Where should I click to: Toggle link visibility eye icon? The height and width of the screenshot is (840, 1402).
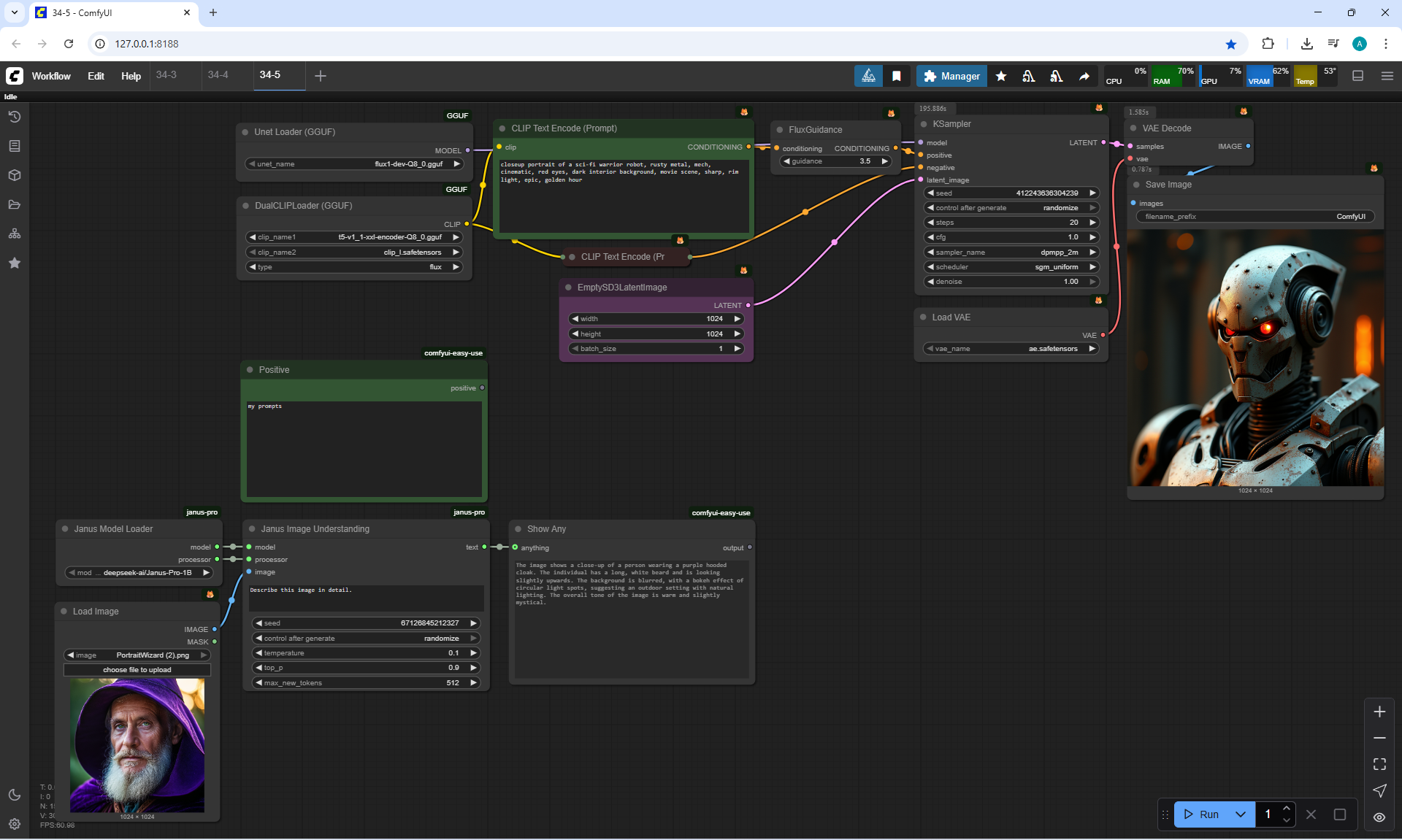pos(1379,817)
